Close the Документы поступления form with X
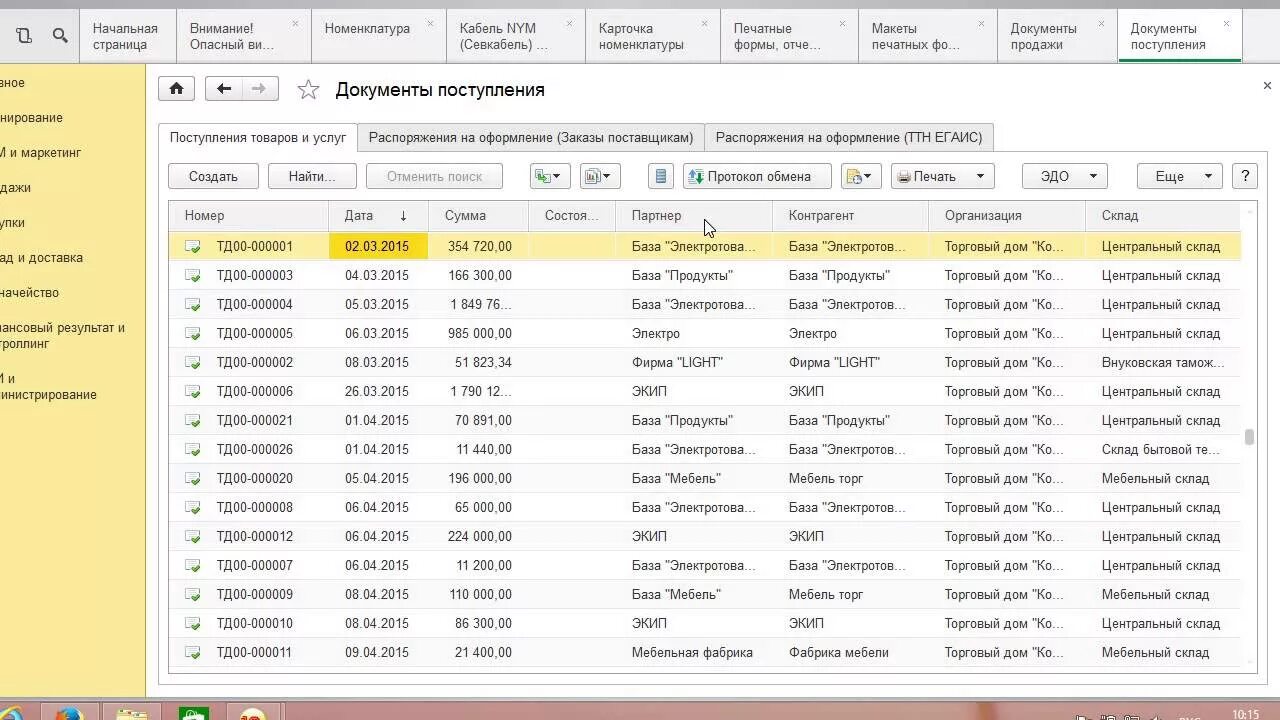The height and width of the screenshot is (720, 1280). [1267, 86]
